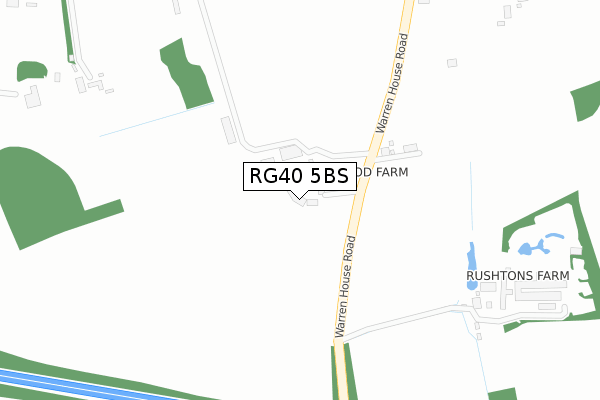
Task: Click the small oval green patch at top left
Action: pos(32,71)
